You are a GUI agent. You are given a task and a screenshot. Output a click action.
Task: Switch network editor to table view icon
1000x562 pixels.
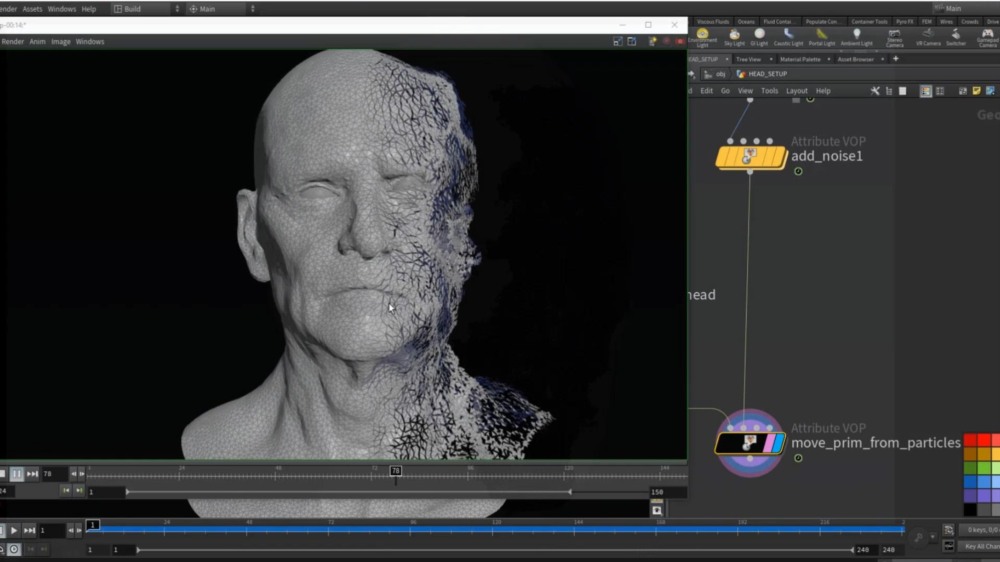pyautogui.click(x=940, y=91)
